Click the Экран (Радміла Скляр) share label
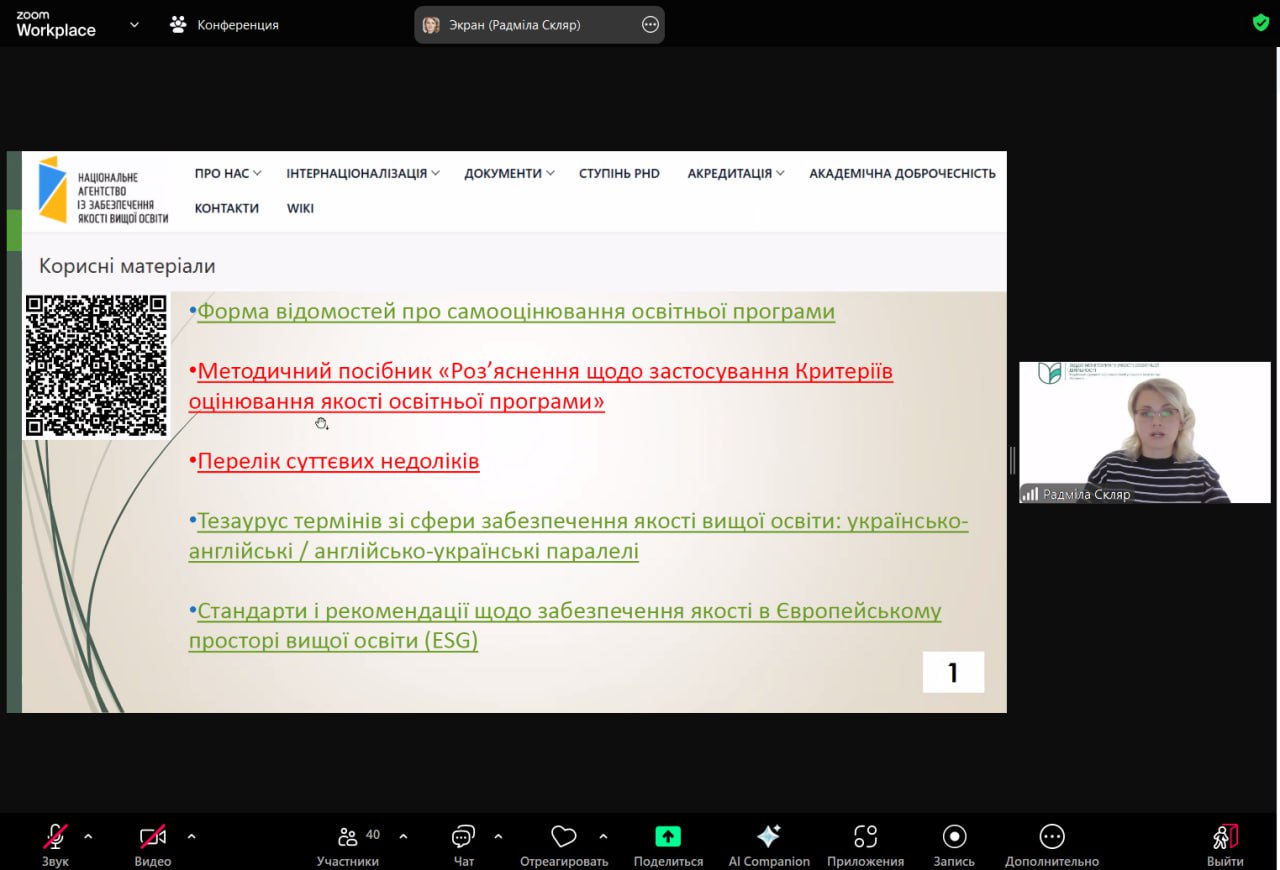 pos(514,25)
